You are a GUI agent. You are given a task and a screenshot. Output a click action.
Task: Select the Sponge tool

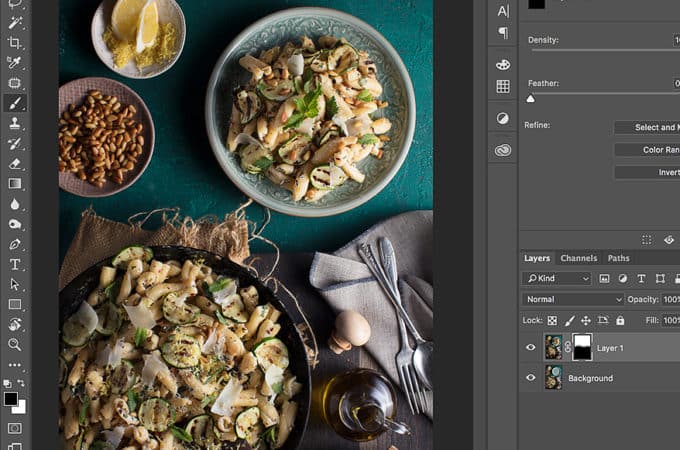tap(15, 224)
